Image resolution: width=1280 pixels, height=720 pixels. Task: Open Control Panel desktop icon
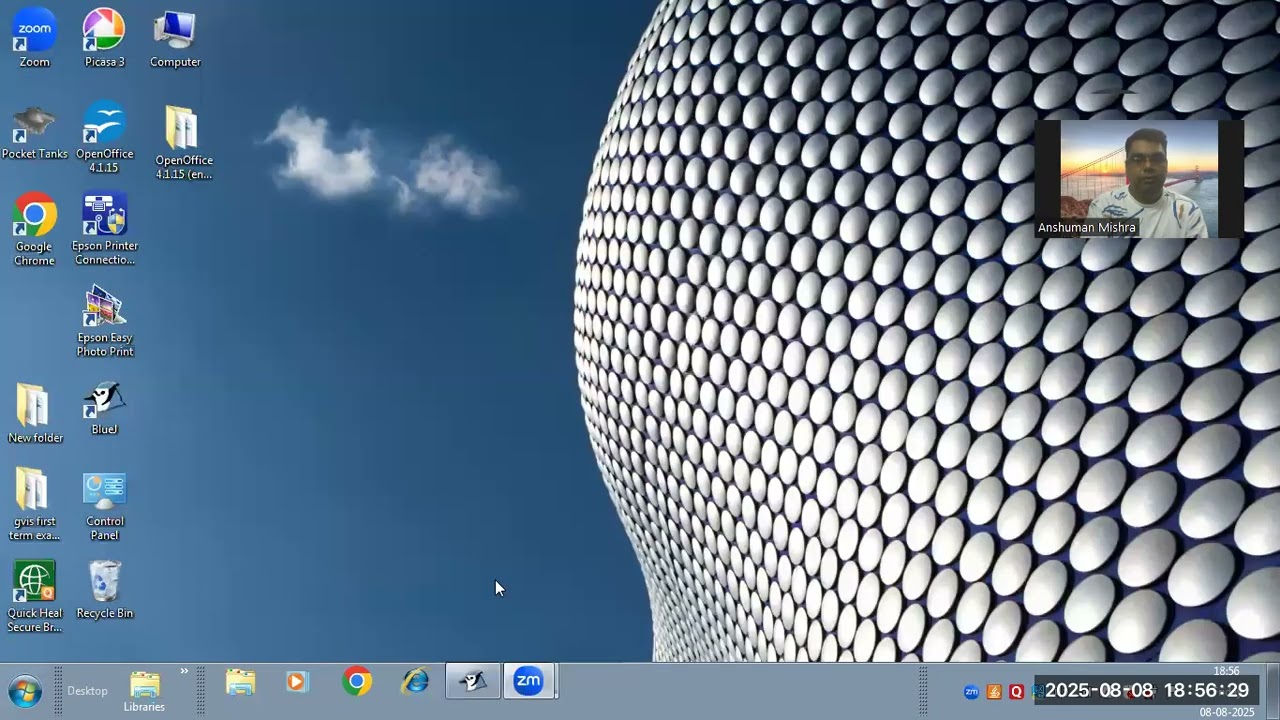(104, 505)
